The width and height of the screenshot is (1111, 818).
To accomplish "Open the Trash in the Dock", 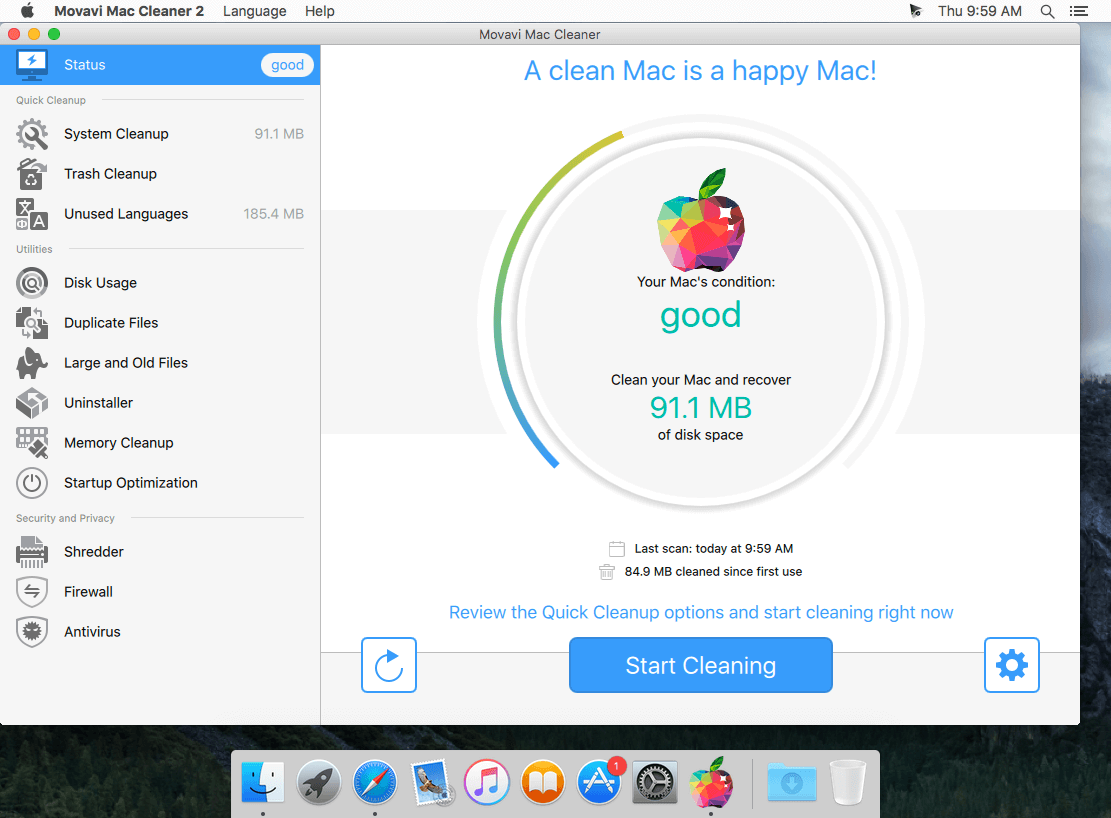I will click(848, 783).
